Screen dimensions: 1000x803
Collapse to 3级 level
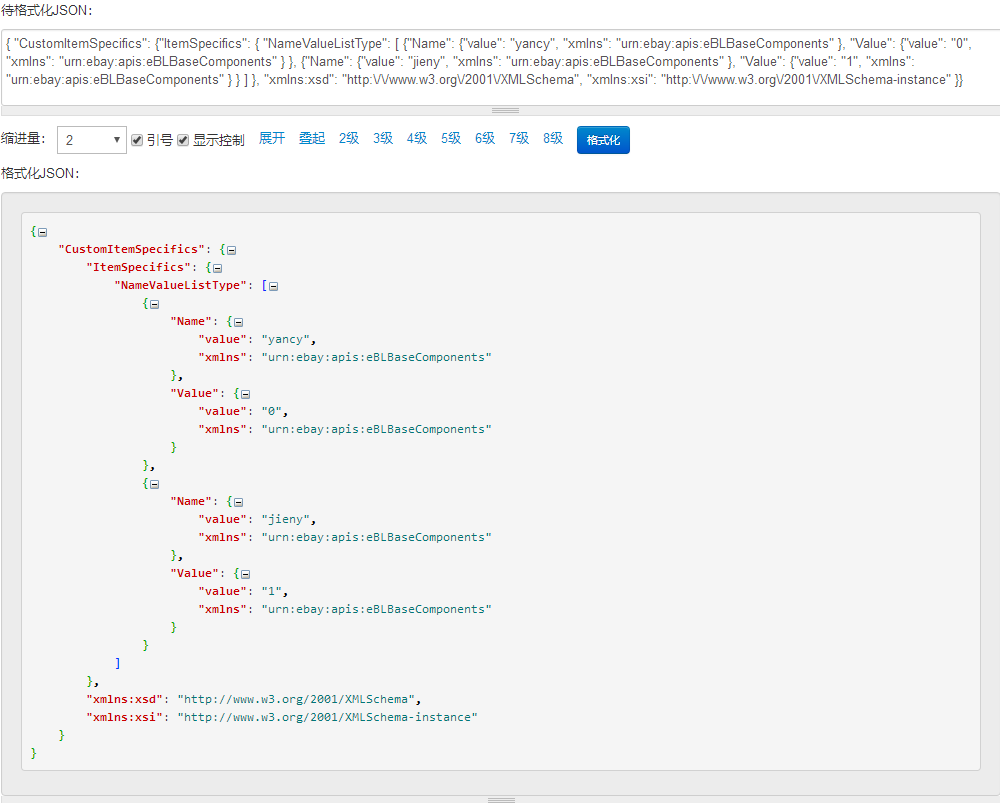[383, 138]
